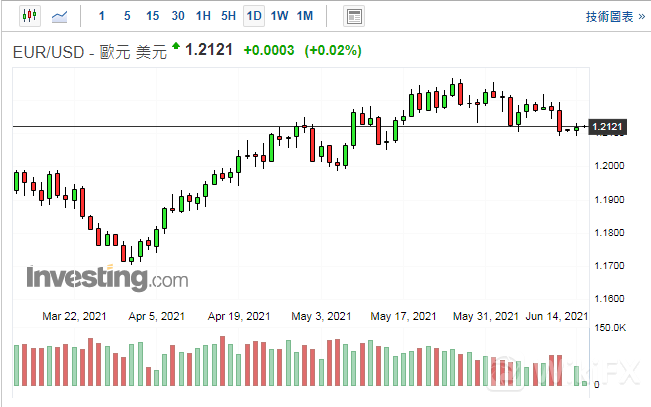Choose the 30 minute interval
Screen dimensions: 651x407
click(x=178, y=16)
